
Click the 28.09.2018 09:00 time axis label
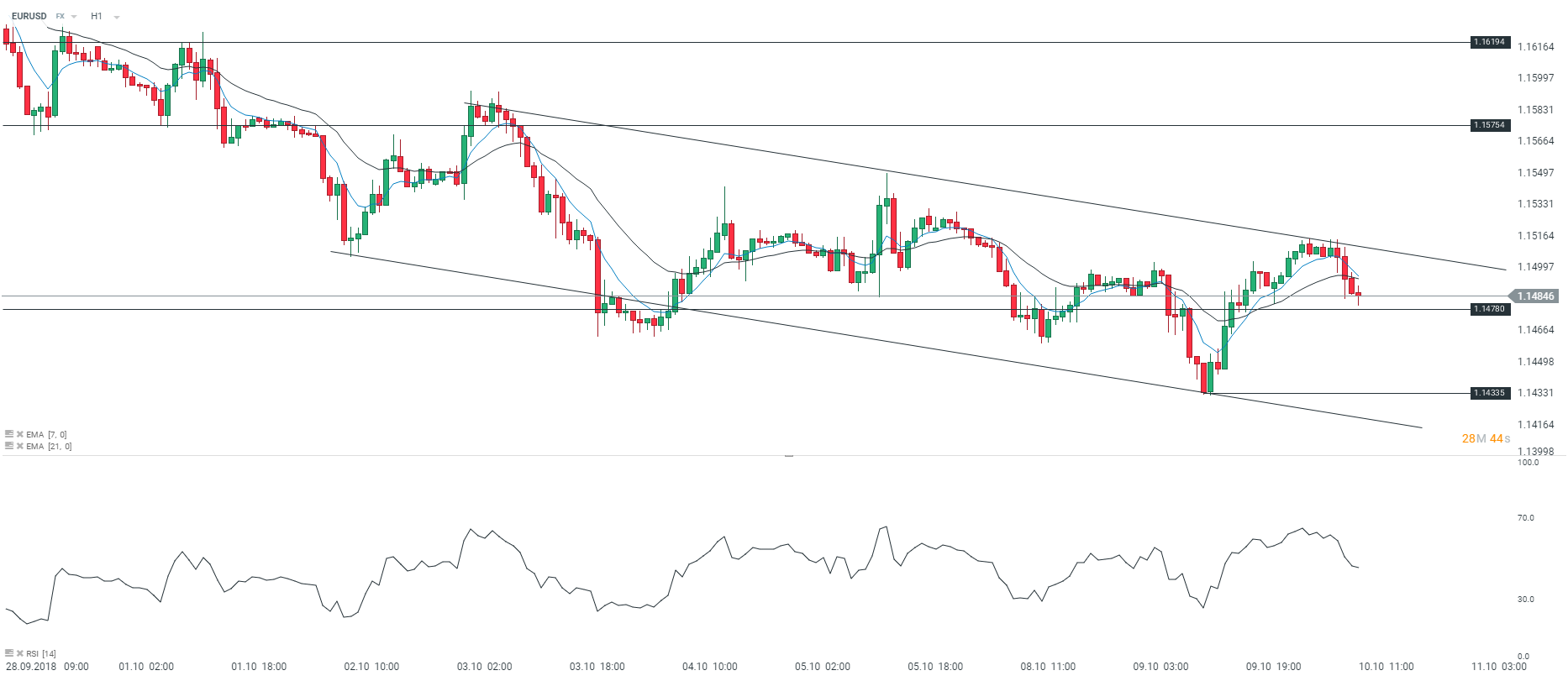[x=47, y=667]
